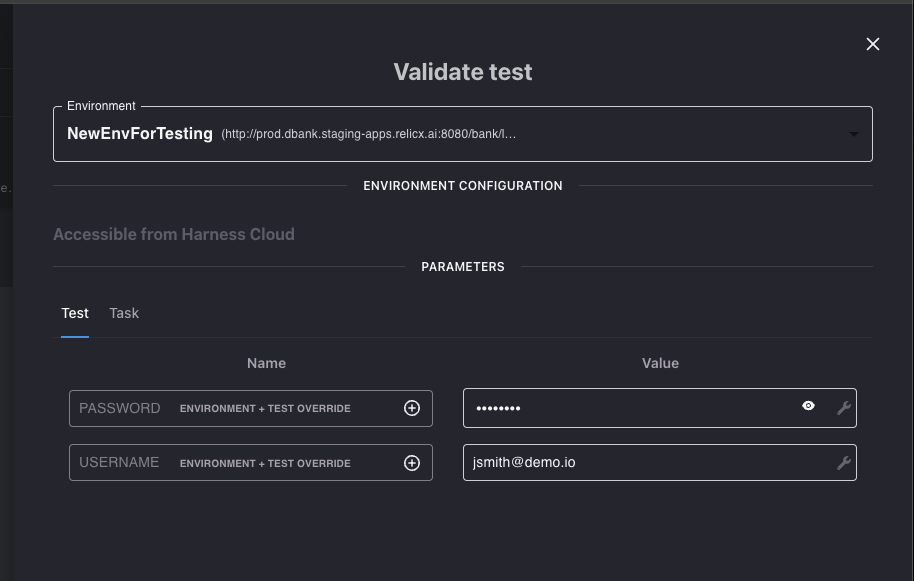Expand the Environment dropdown arrow
Viewport: 914px width, 581px height.
(x=853, y=134)
